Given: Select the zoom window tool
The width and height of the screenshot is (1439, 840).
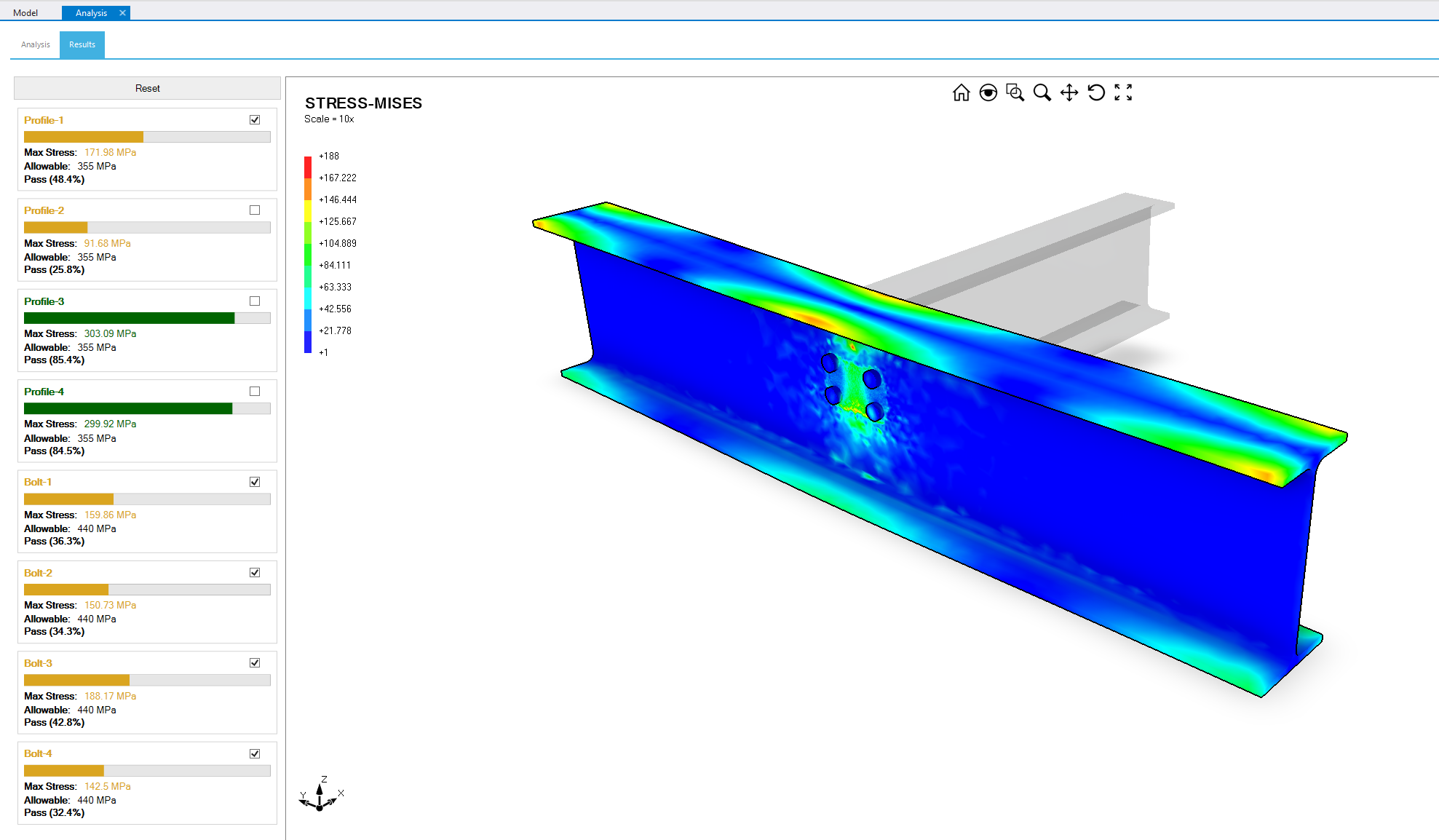Looking at the screenshot, I should [1015, 92].
